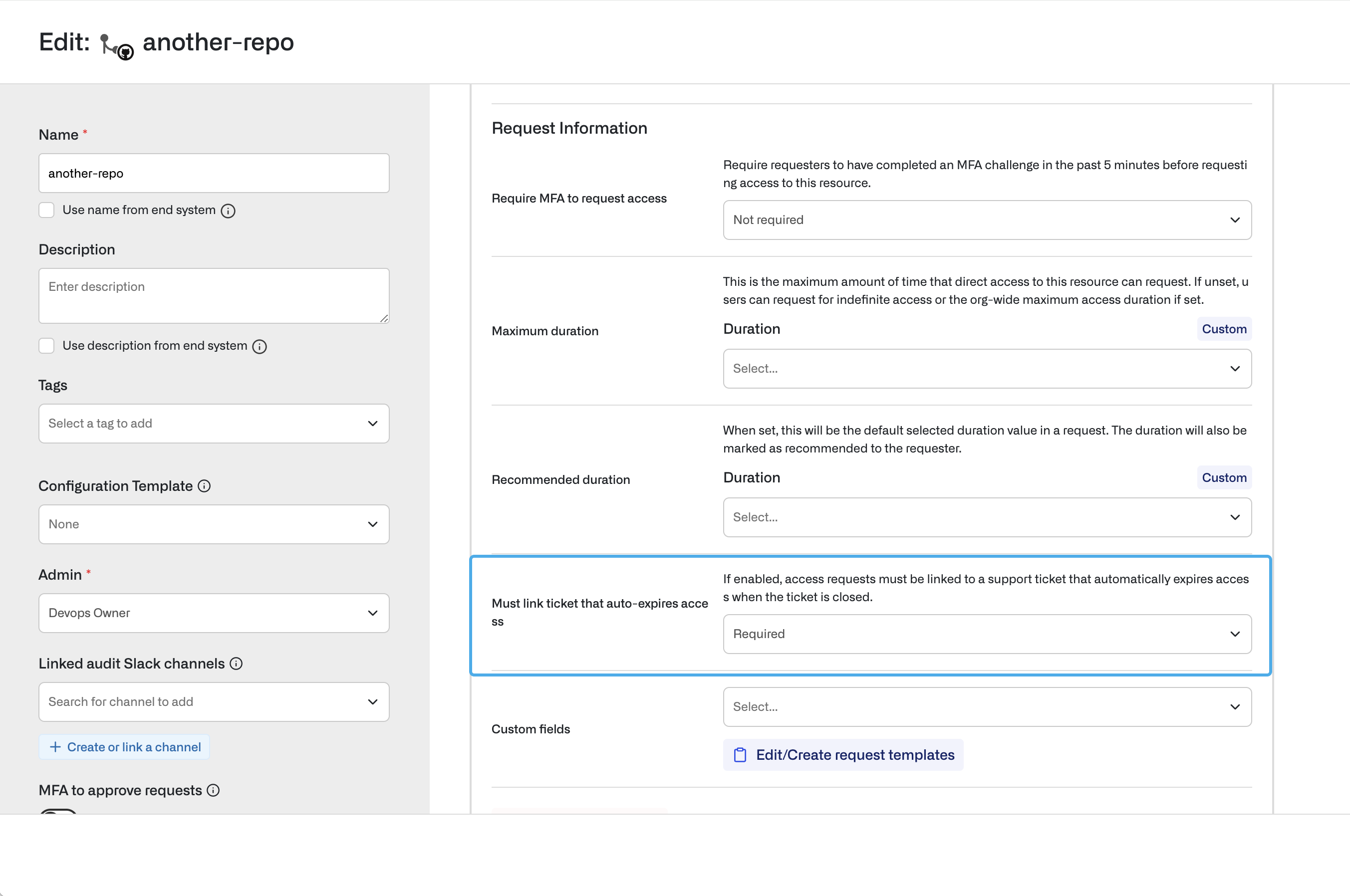Click the clipboard icon in Edit/Create request templates
1350x896 pixels.
click(740, 755)
